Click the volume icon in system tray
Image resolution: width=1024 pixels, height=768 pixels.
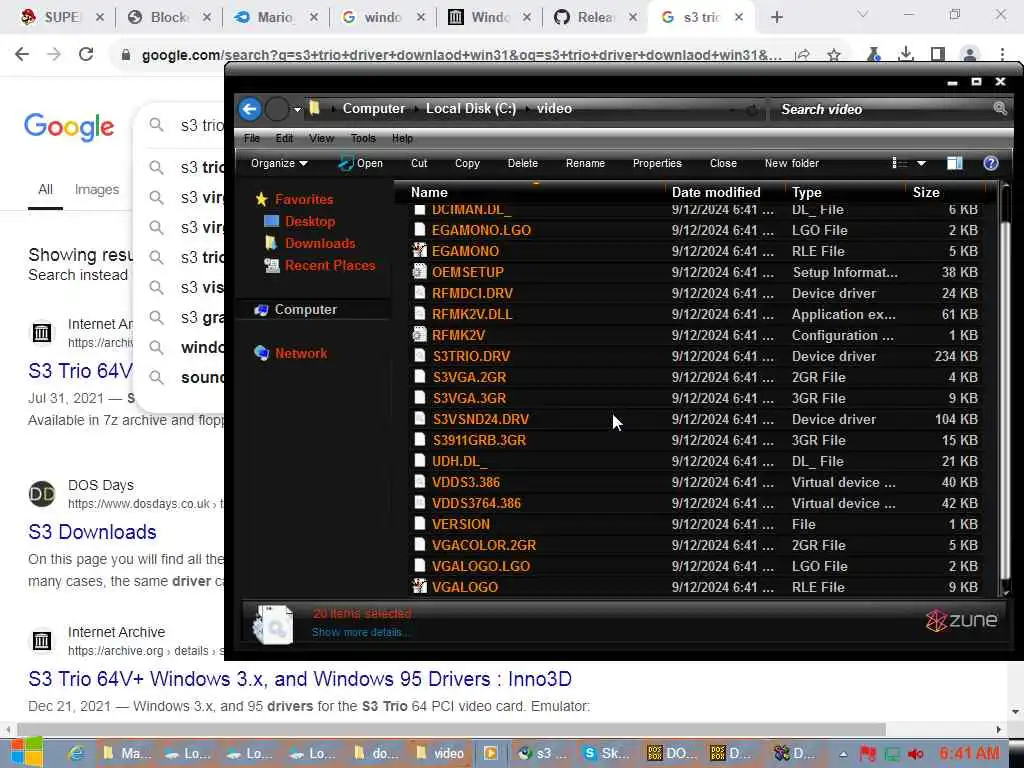[916, 754]
